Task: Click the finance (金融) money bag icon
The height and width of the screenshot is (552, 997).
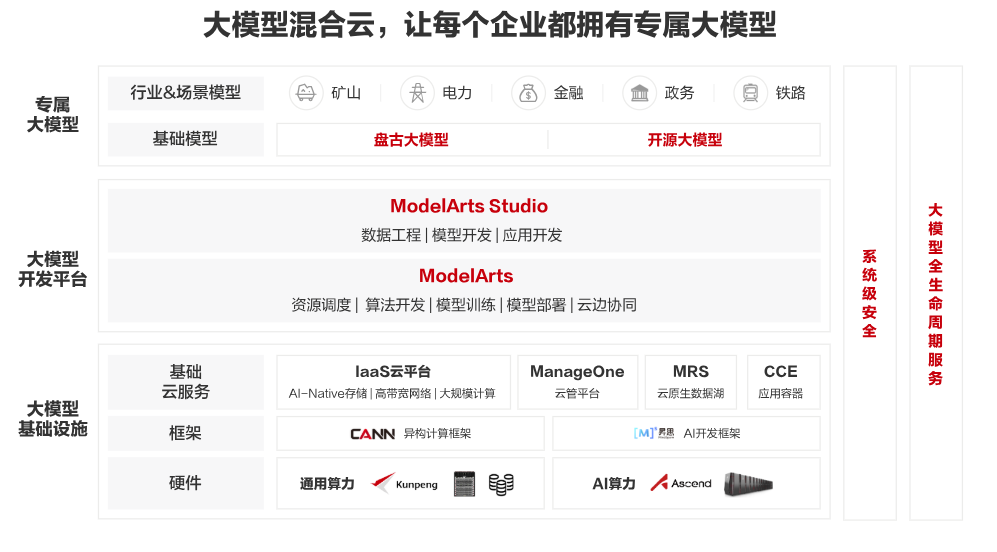Action: point(528,93)
